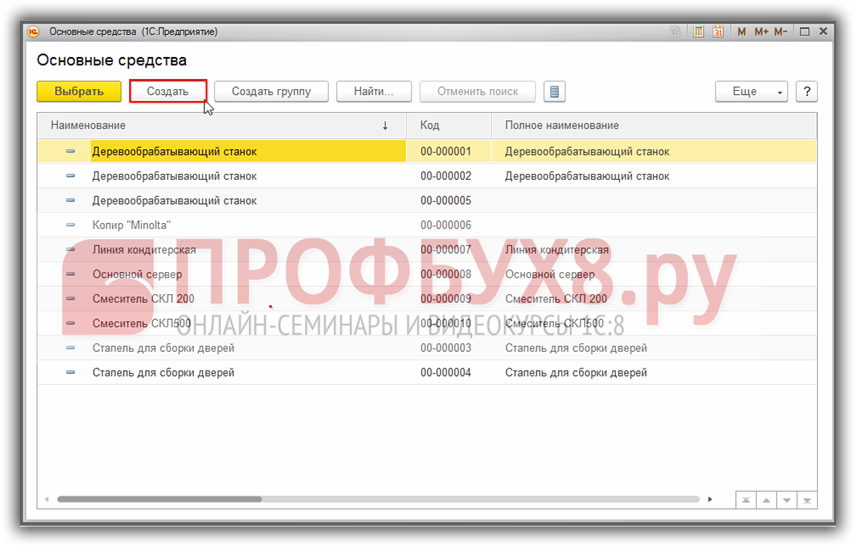Screen dimensions: 856x547
Task: Jump to the first row of the list
Action: point(745,500)
